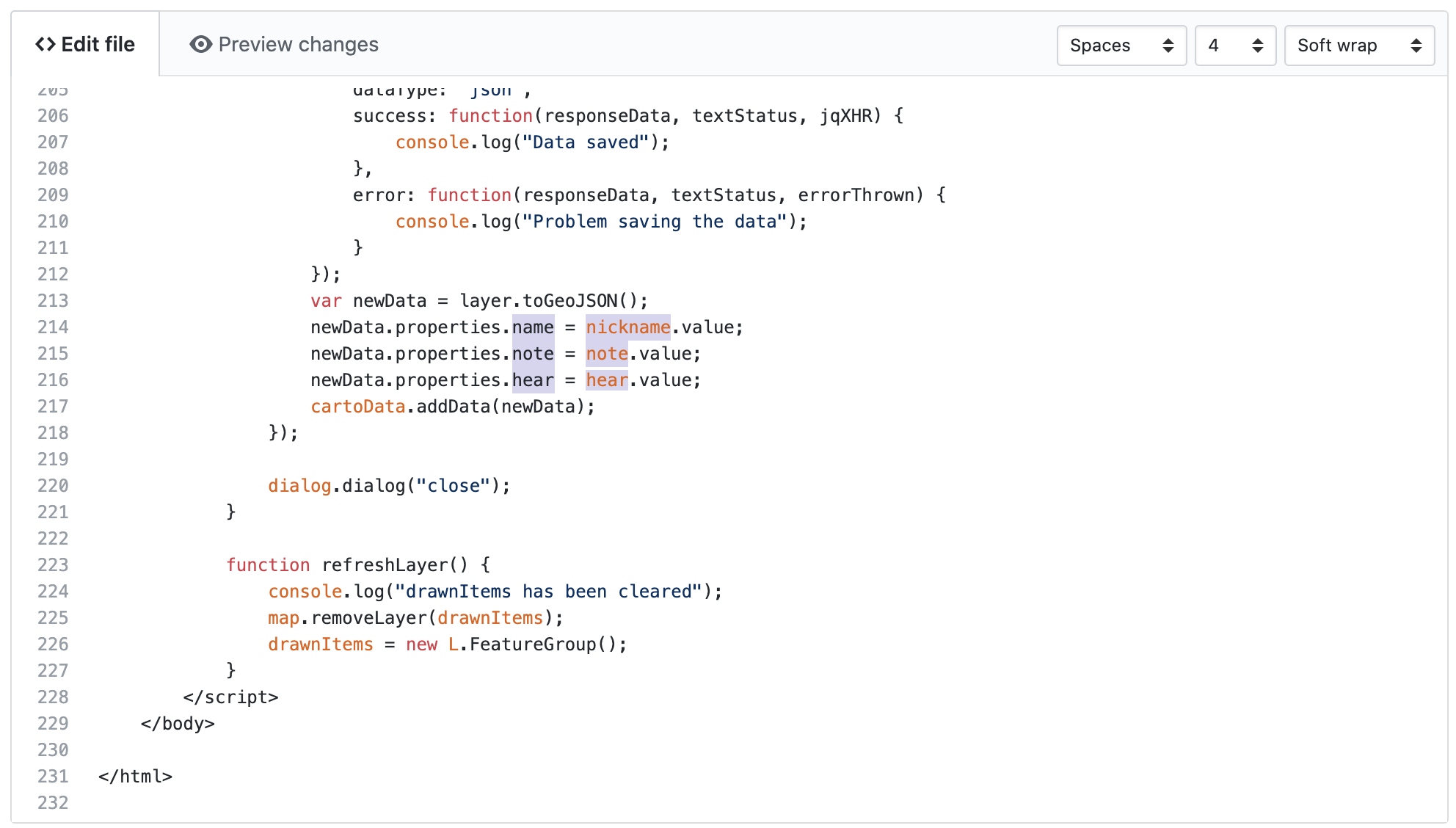The width and height of the screenshot is (1456, 828).
Task: Place cursor on highlighted 'nickname' word
Action: (627, 327)
